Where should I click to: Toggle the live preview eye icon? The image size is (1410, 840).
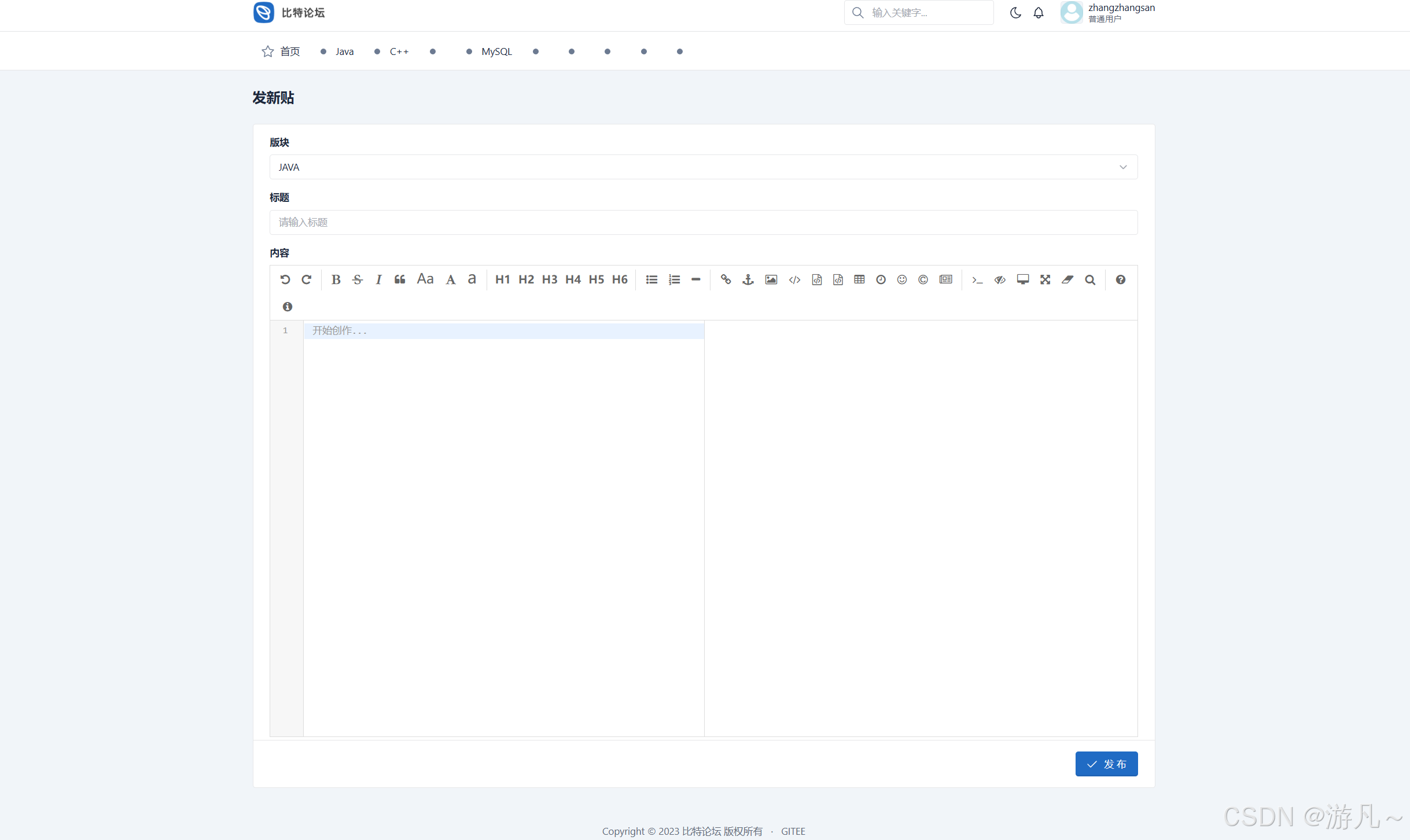1000,280
